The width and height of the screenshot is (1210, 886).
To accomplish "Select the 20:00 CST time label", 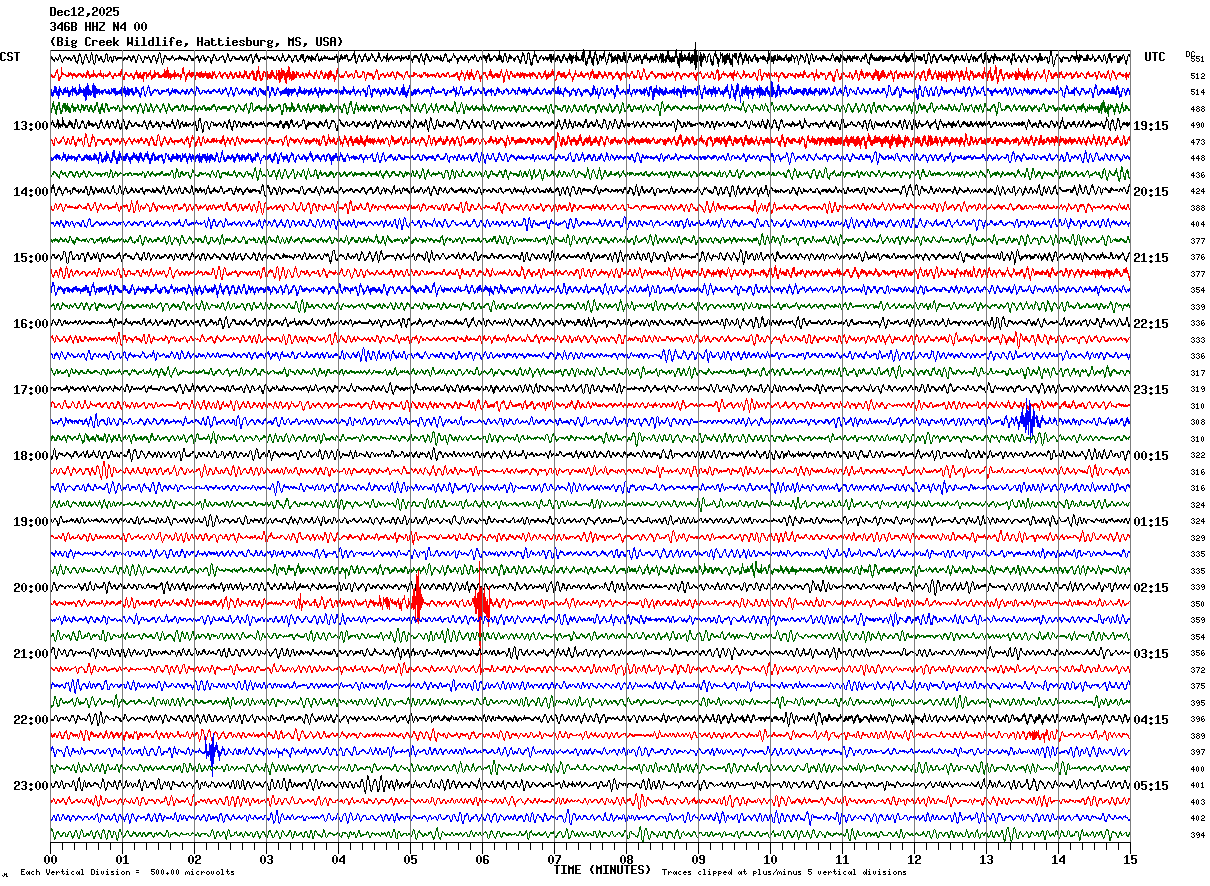I will [30, 588].
